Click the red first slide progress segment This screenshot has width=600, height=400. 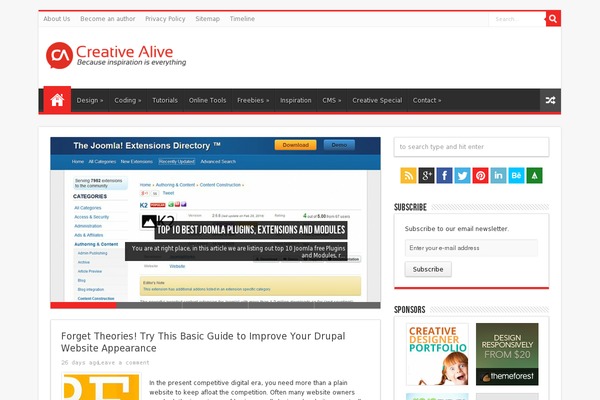pyautogui.click(x=83, y=305)
